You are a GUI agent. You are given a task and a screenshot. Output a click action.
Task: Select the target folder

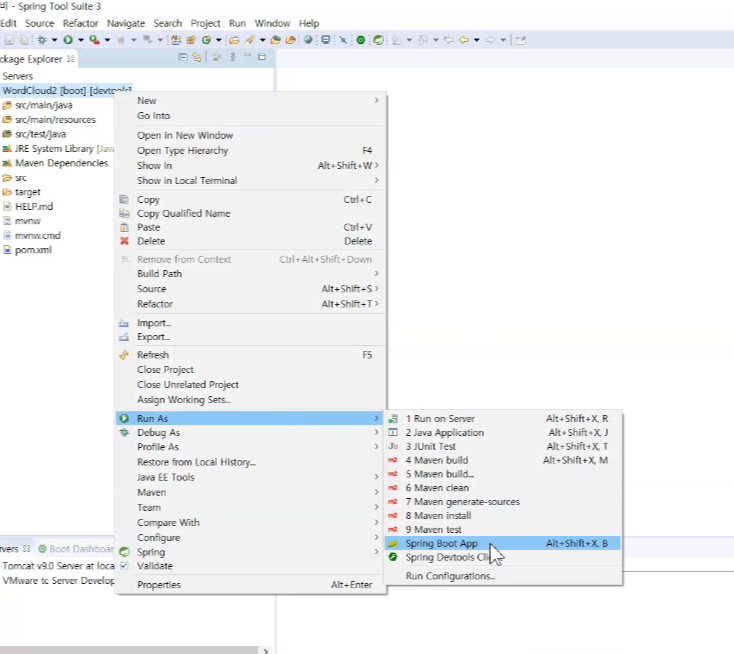point(28,192)
